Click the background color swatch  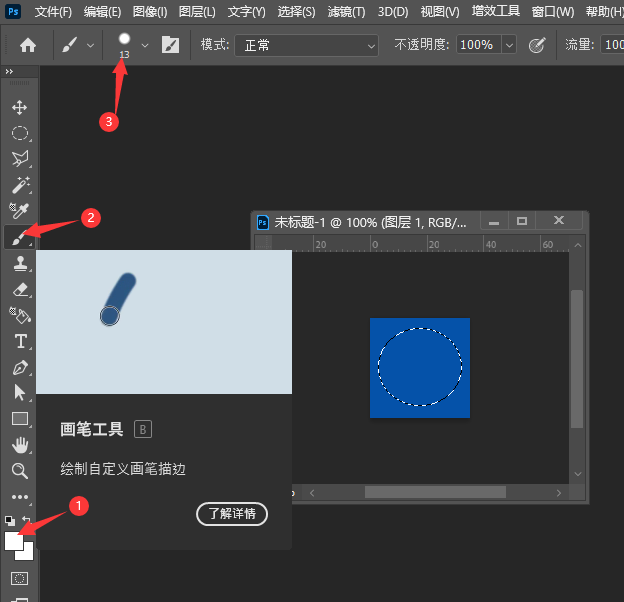27,554
